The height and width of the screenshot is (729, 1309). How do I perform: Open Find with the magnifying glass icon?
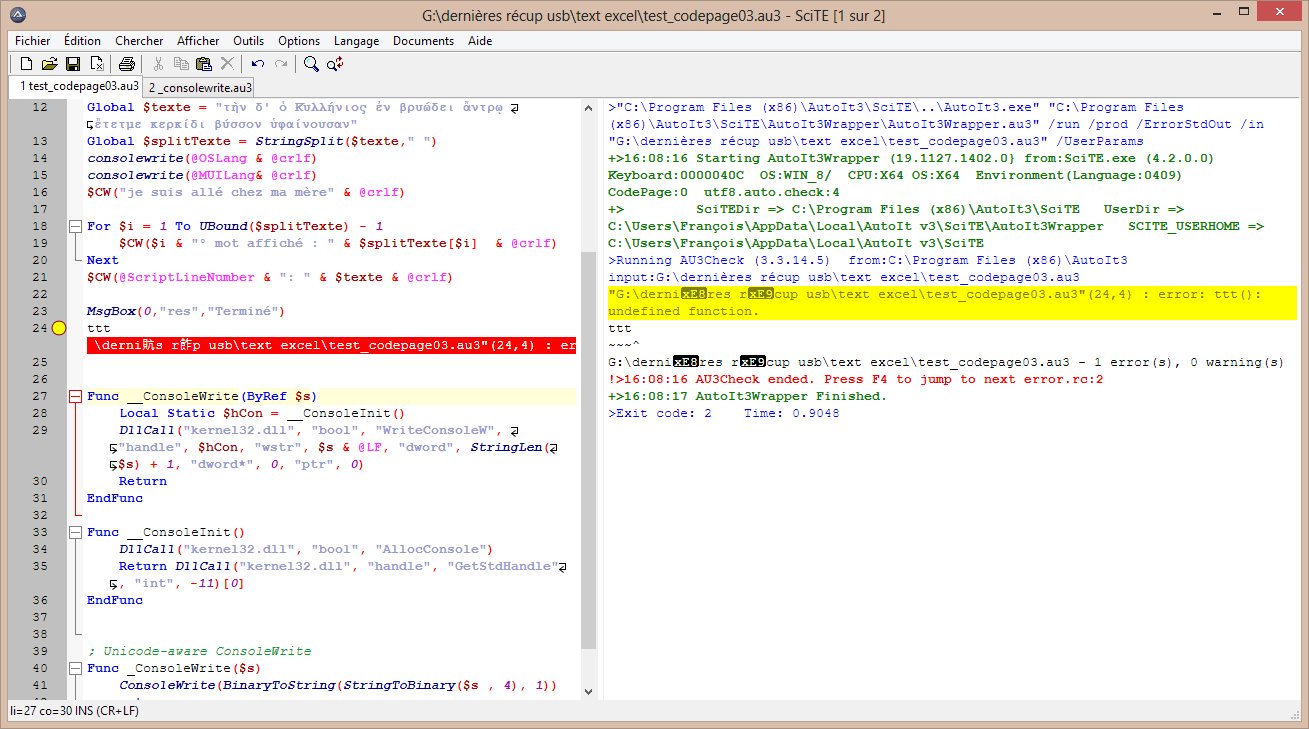[x=311, y=64]
